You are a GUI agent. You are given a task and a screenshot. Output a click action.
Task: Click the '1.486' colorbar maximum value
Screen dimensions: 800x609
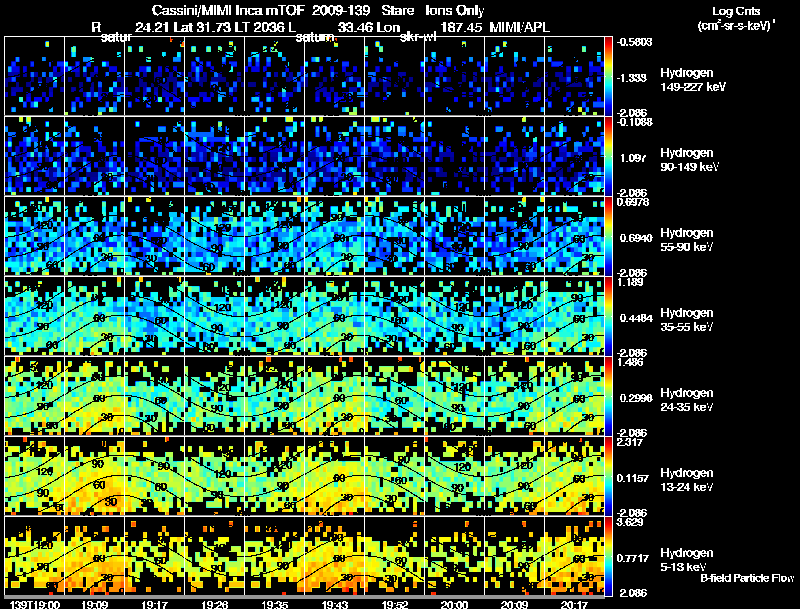click(630, 362)
